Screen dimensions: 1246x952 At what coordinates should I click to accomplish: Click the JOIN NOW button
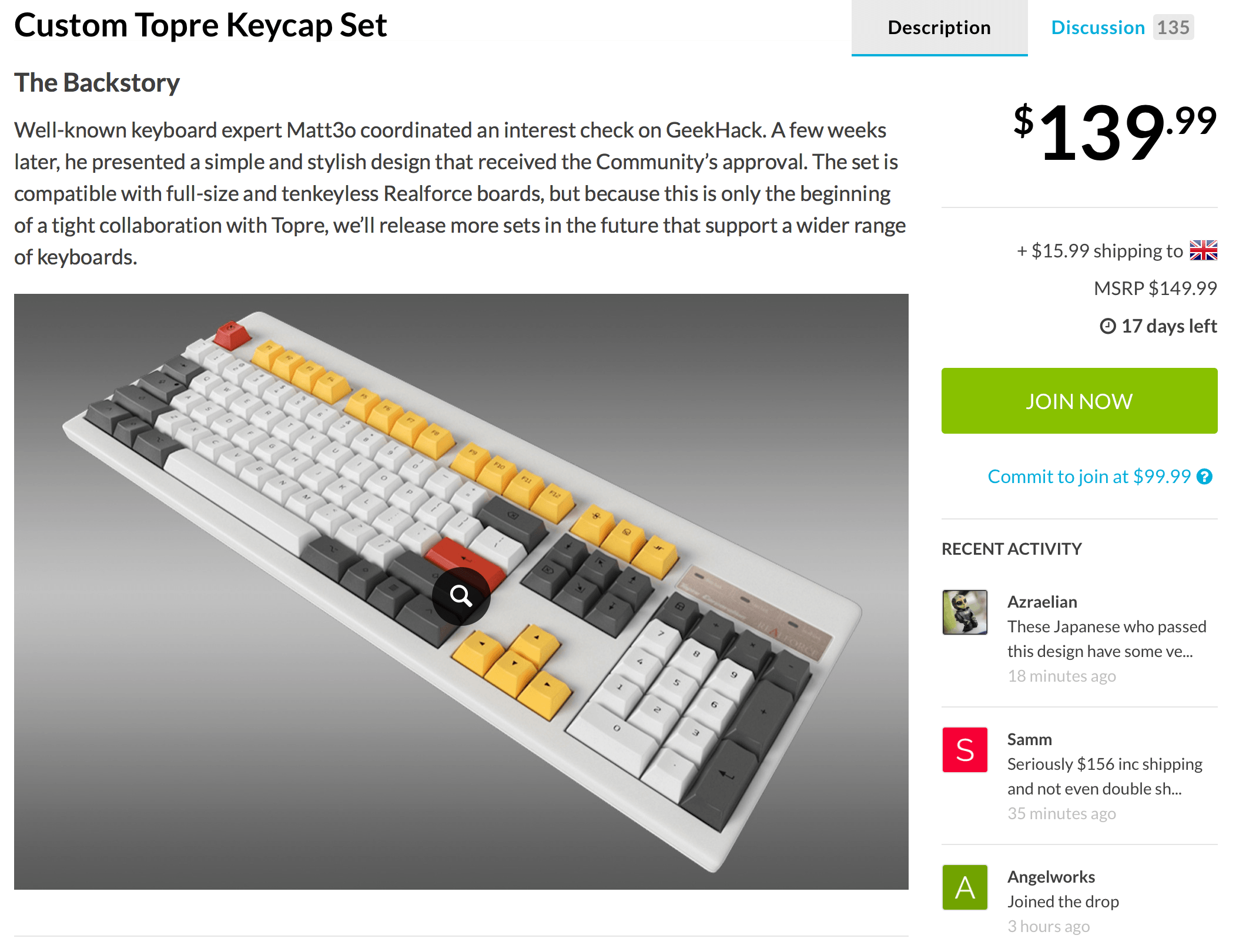pyautogui.click(x=1079, y=401)
